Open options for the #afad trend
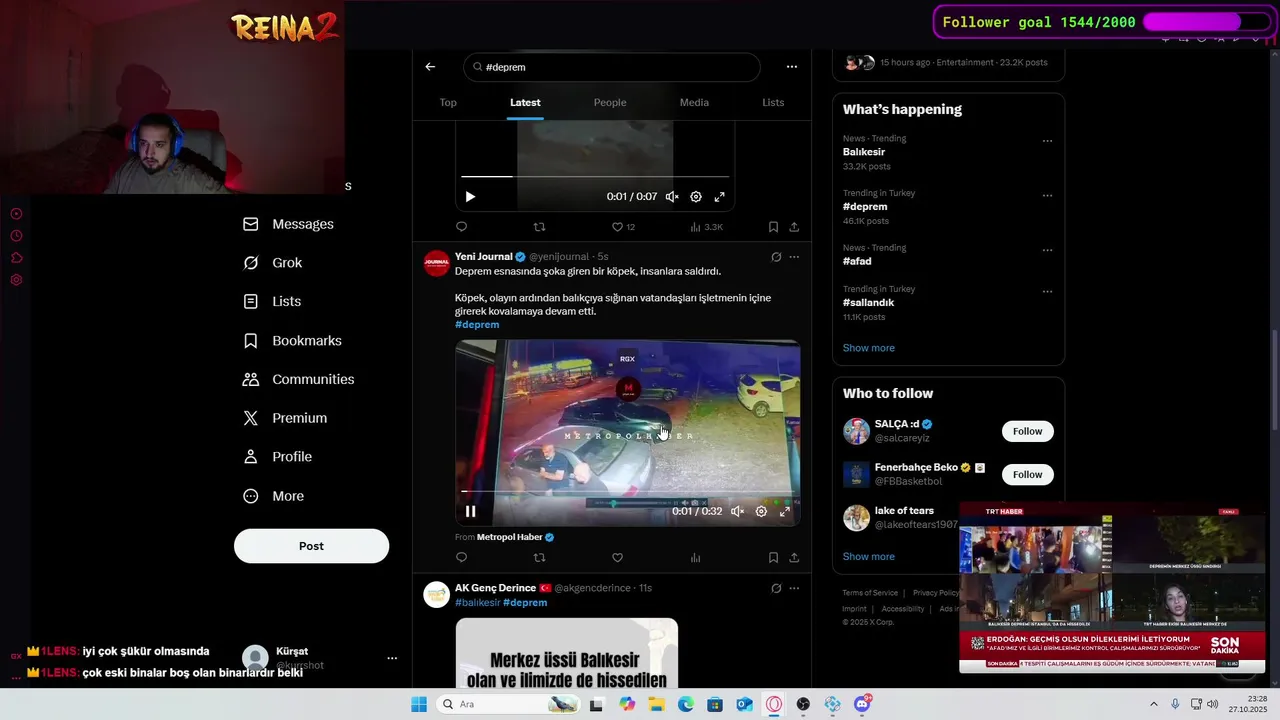1280x720 pixels. point(1047,250)
